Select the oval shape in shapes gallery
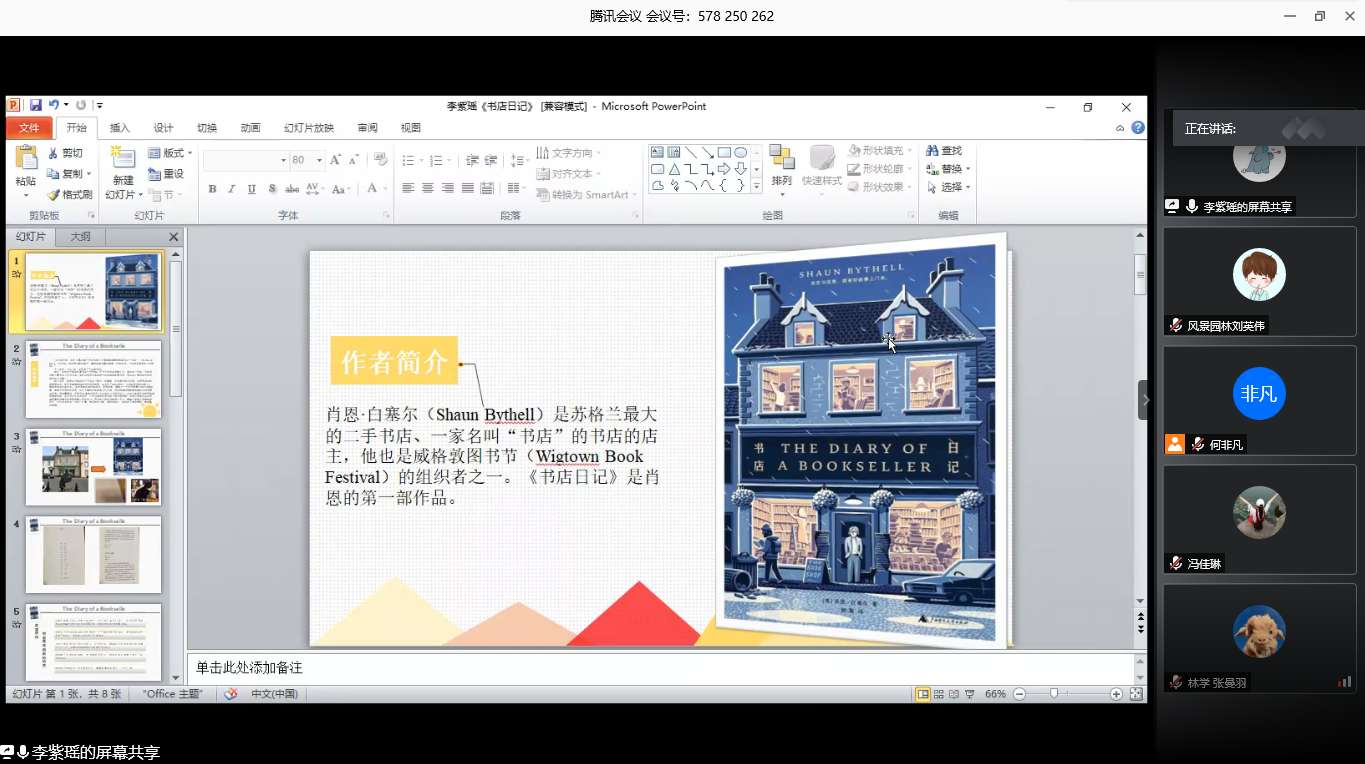 (x=740, y=153)
